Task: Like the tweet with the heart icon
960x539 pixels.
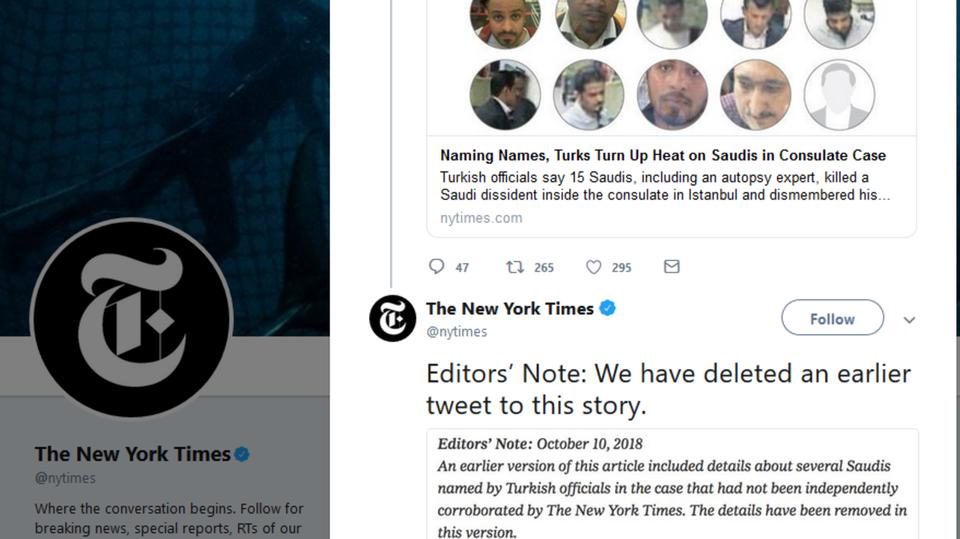Action: point(594,267)
